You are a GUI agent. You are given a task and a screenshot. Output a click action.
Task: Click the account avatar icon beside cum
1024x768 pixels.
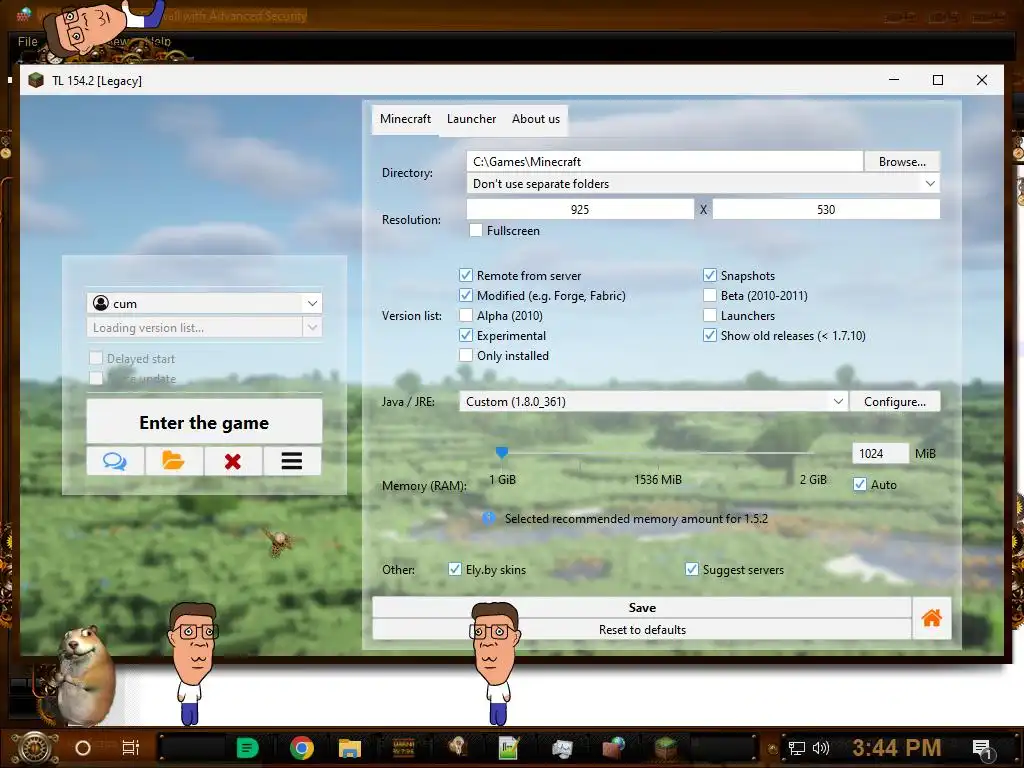click(101, 303)
